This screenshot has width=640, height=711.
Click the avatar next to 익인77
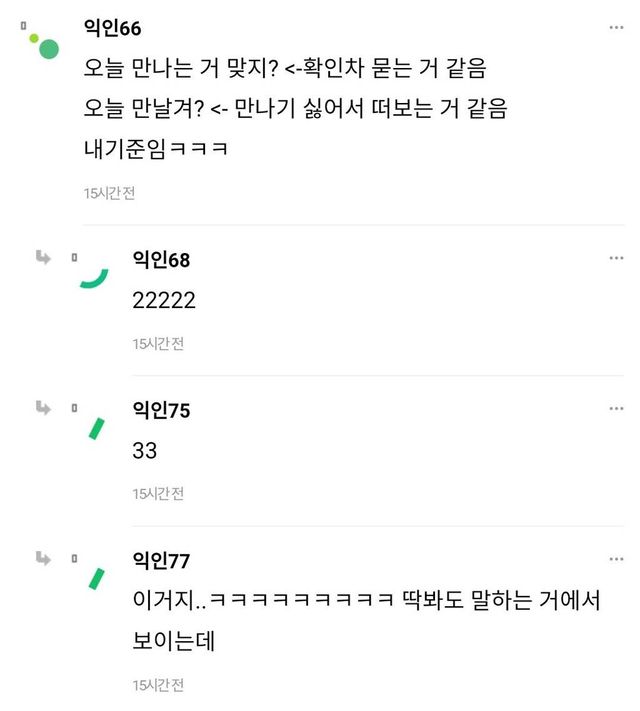[x=96, y=578]
